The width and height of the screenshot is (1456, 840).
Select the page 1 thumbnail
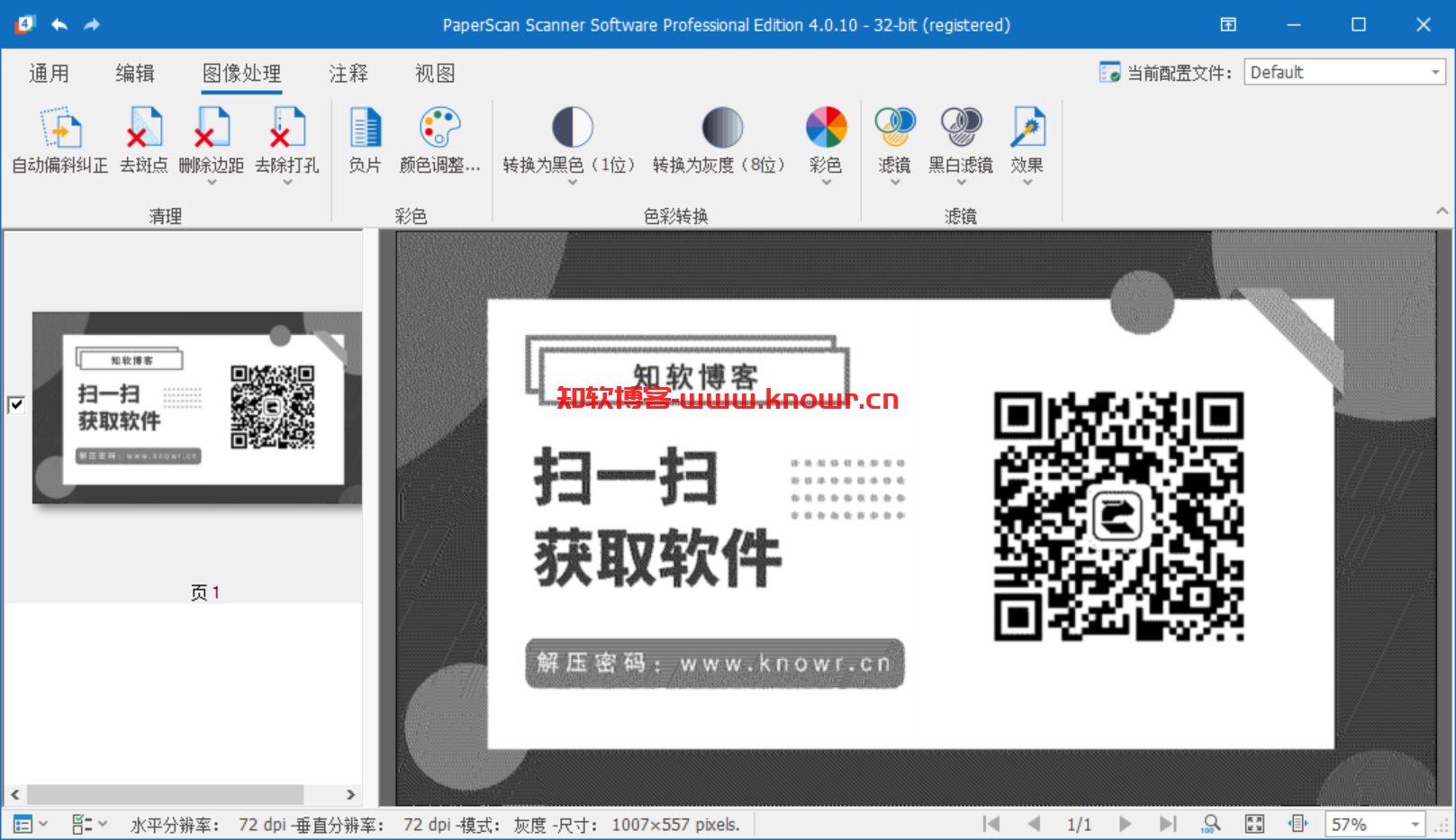(x=197, y=407)
